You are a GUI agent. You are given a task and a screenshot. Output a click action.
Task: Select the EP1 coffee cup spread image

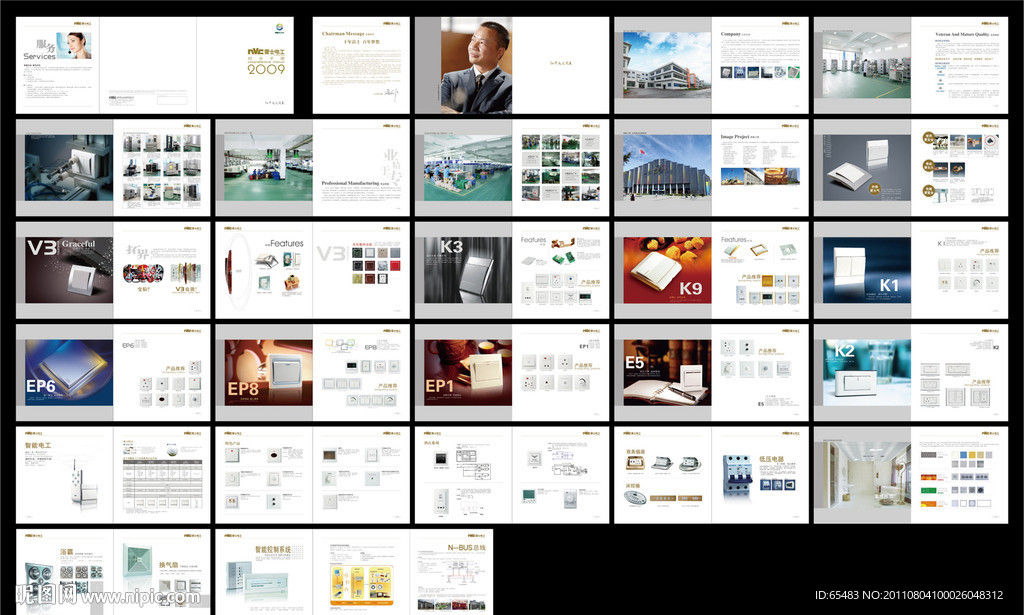click(467, 372)
